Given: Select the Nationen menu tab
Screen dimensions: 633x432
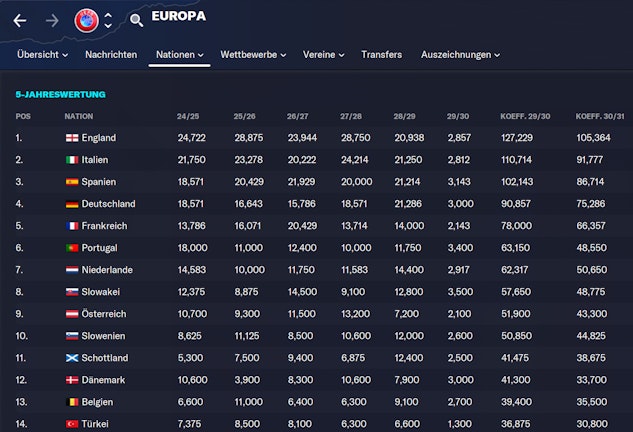Looking at the screenshot, I should (179, 54).
